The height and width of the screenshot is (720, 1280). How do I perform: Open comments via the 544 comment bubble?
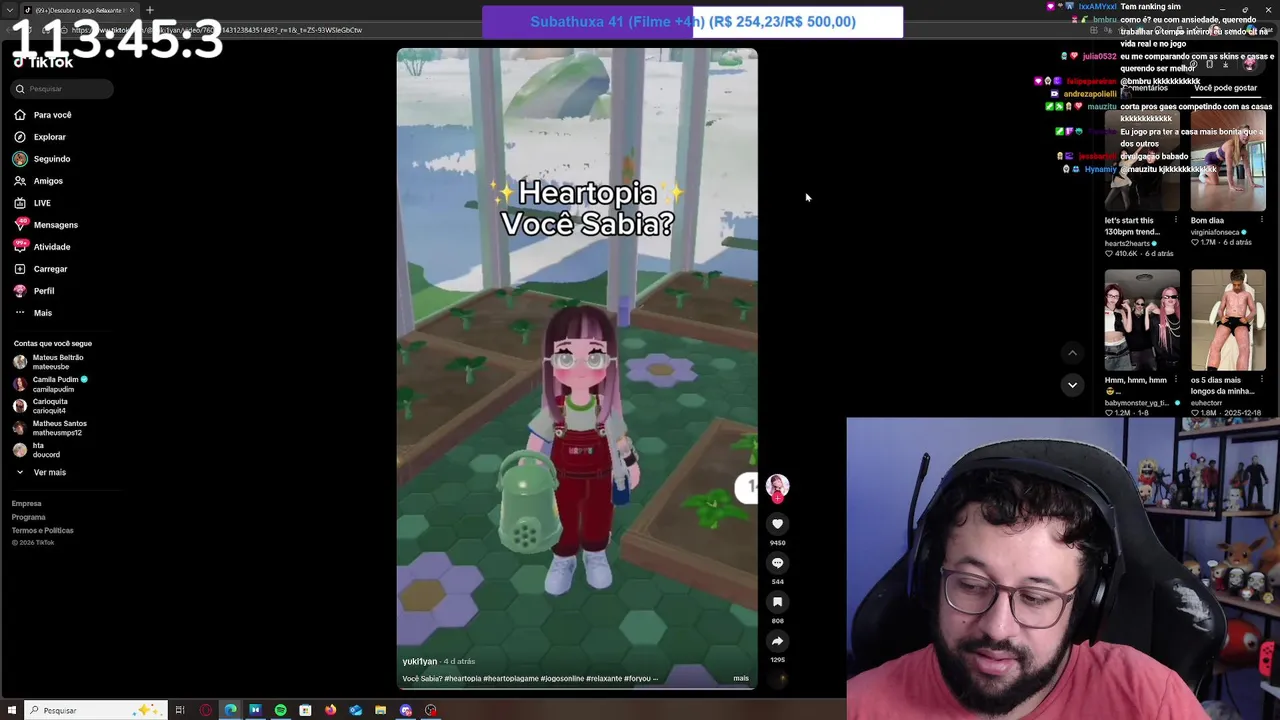tap(777, 563)
